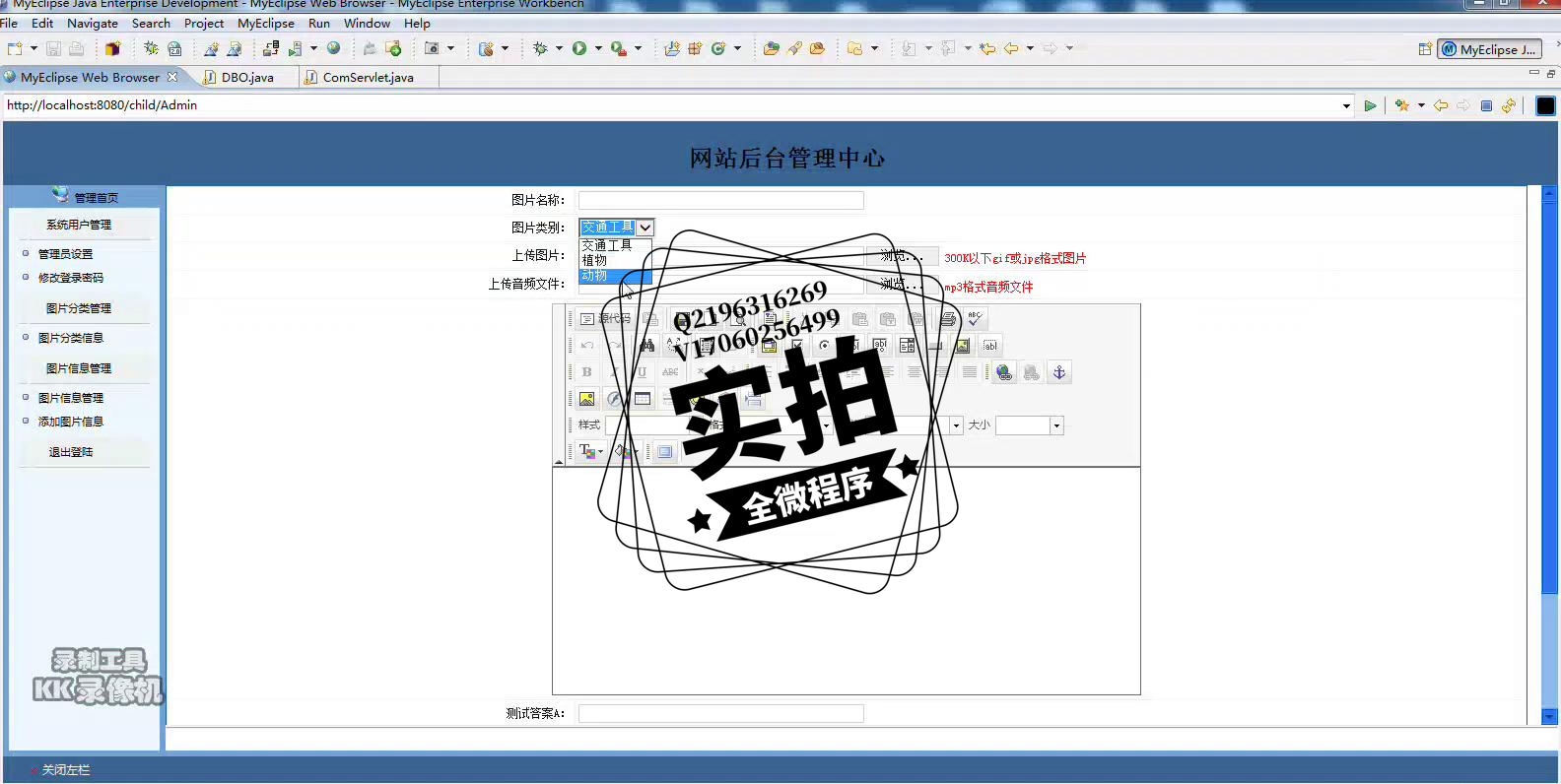Open Run button dropdown arrow
Viewport: 1561px width, 784px height.
point(598,48)
